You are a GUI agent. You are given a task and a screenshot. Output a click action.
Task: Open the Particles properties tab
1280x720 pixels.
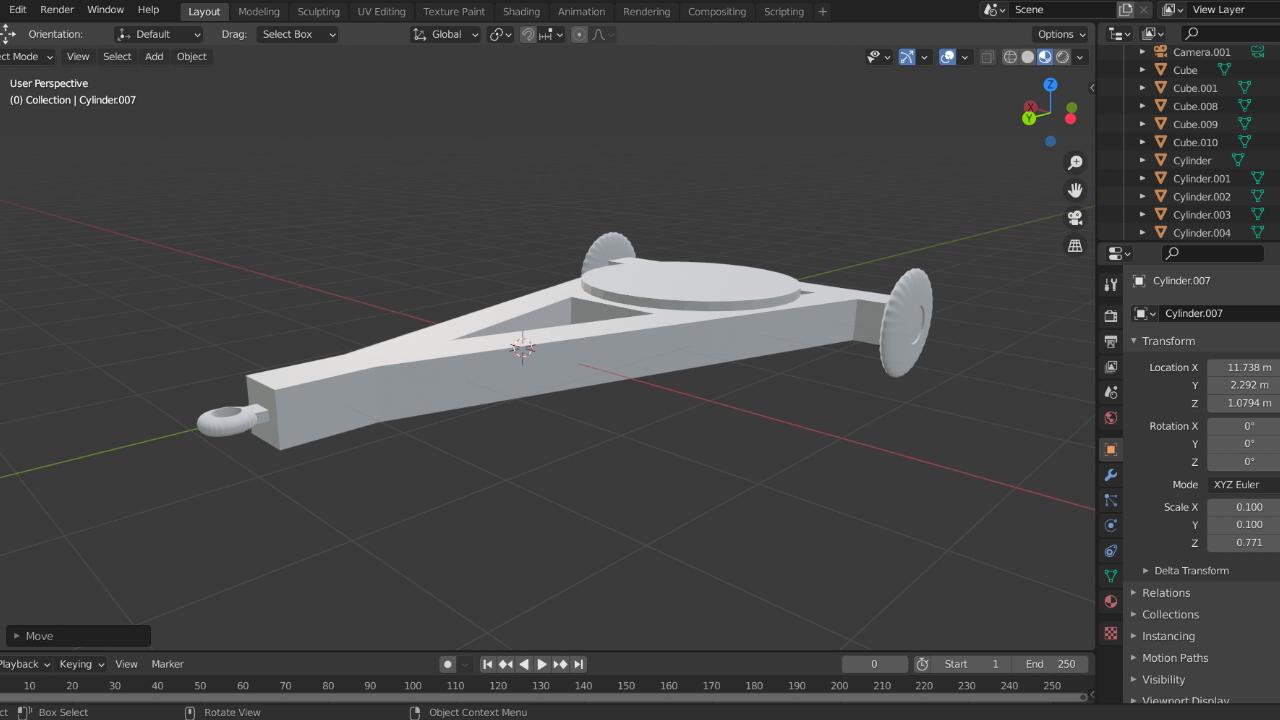pyautogui.click(x=1110, y=500)
